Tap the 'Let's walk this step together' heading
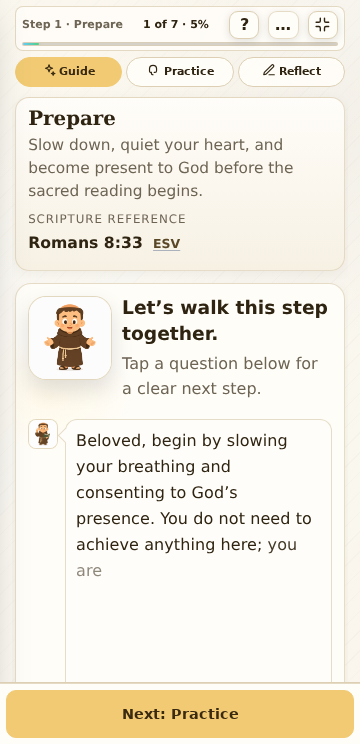360x744 pixels. point(225,321)
